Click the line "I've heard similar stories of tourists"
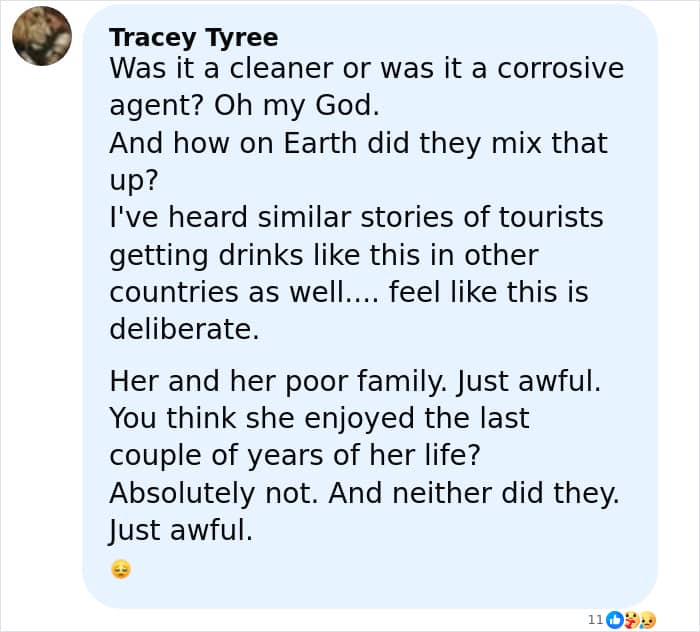 click(356, 217)
